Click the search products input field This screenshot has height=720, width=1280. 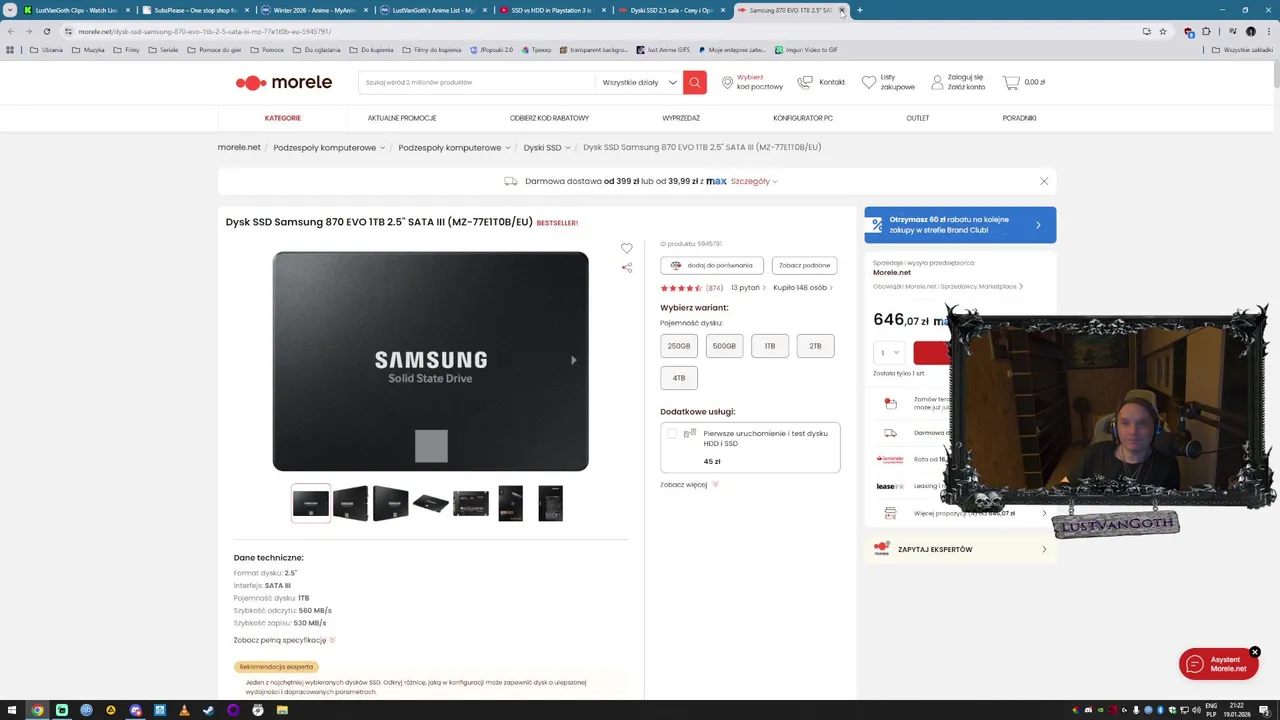[x=476, y=82]
